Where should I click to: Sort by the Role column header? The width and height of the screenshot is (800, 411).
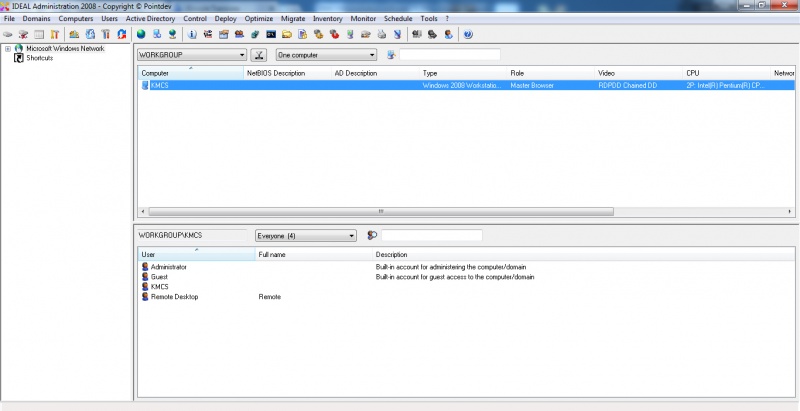pyautogui.click(x=551, y=73)
